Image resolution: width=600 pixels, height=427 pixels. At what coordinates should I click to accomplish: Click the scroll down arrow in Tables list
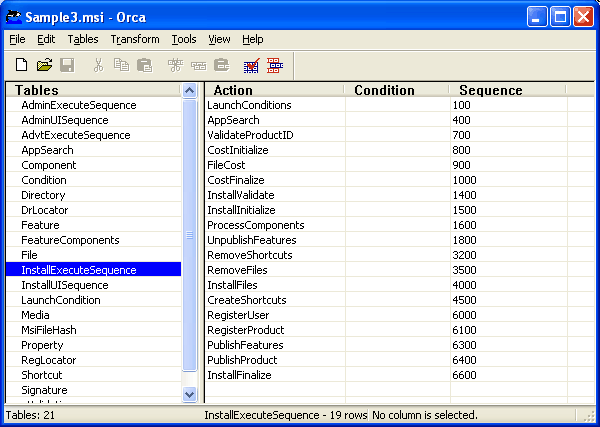tap(189, 394)
